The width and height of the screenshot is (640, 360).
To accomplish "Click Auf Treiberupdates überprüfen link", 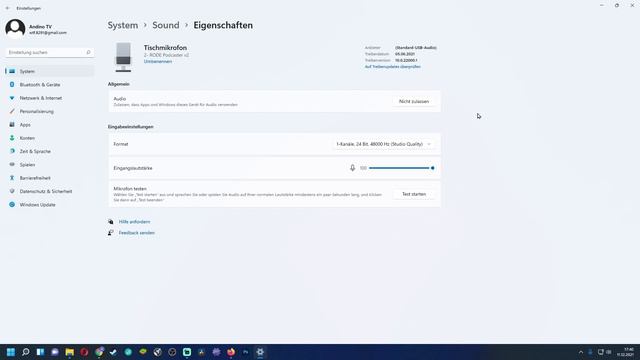I will [x=393, y=67].
